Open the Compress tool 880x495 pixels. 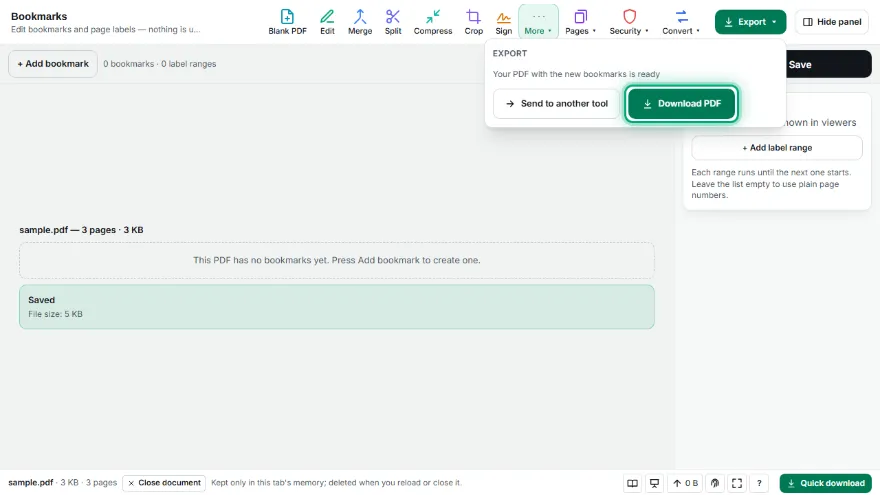[x=433, y=22]
